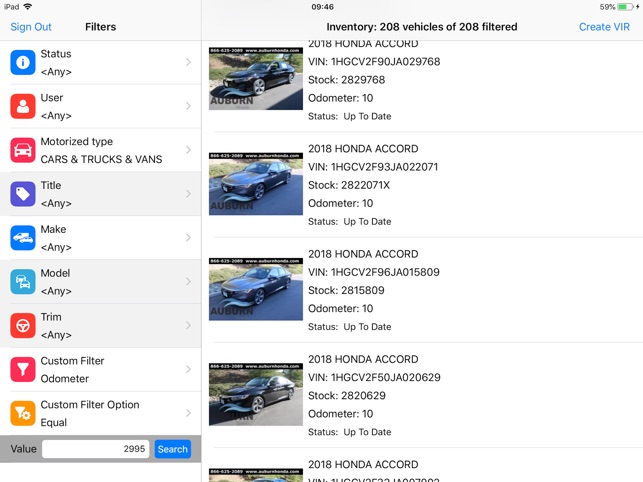The height and width of the screenshot is (482, 643).
Task: Tap the red User person icon
Action: [23, 106]
